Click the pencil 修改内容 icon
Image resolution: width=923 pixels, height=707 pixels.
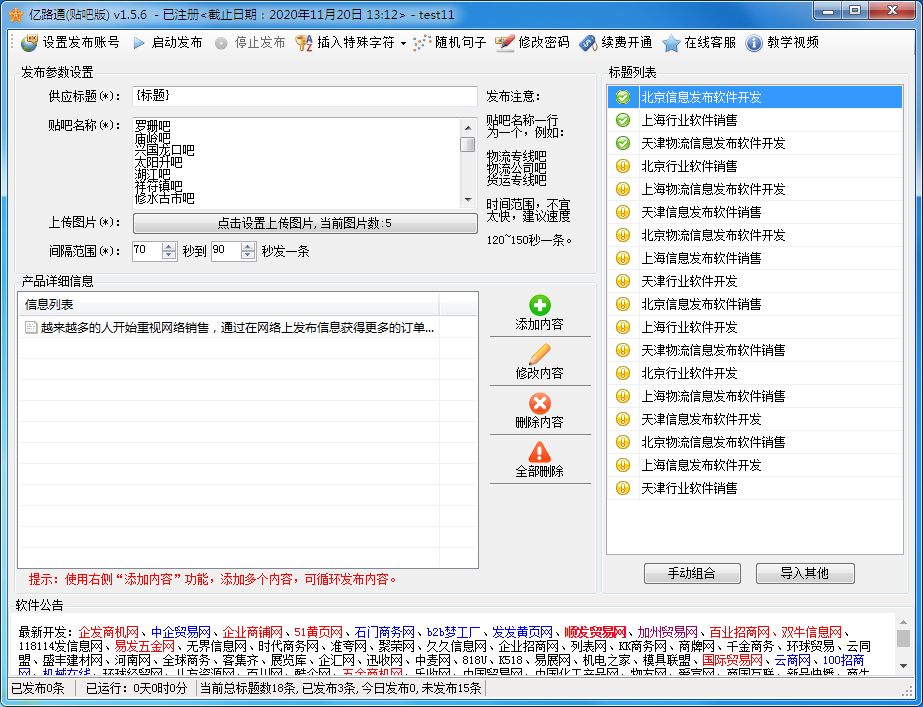(540, 354)
